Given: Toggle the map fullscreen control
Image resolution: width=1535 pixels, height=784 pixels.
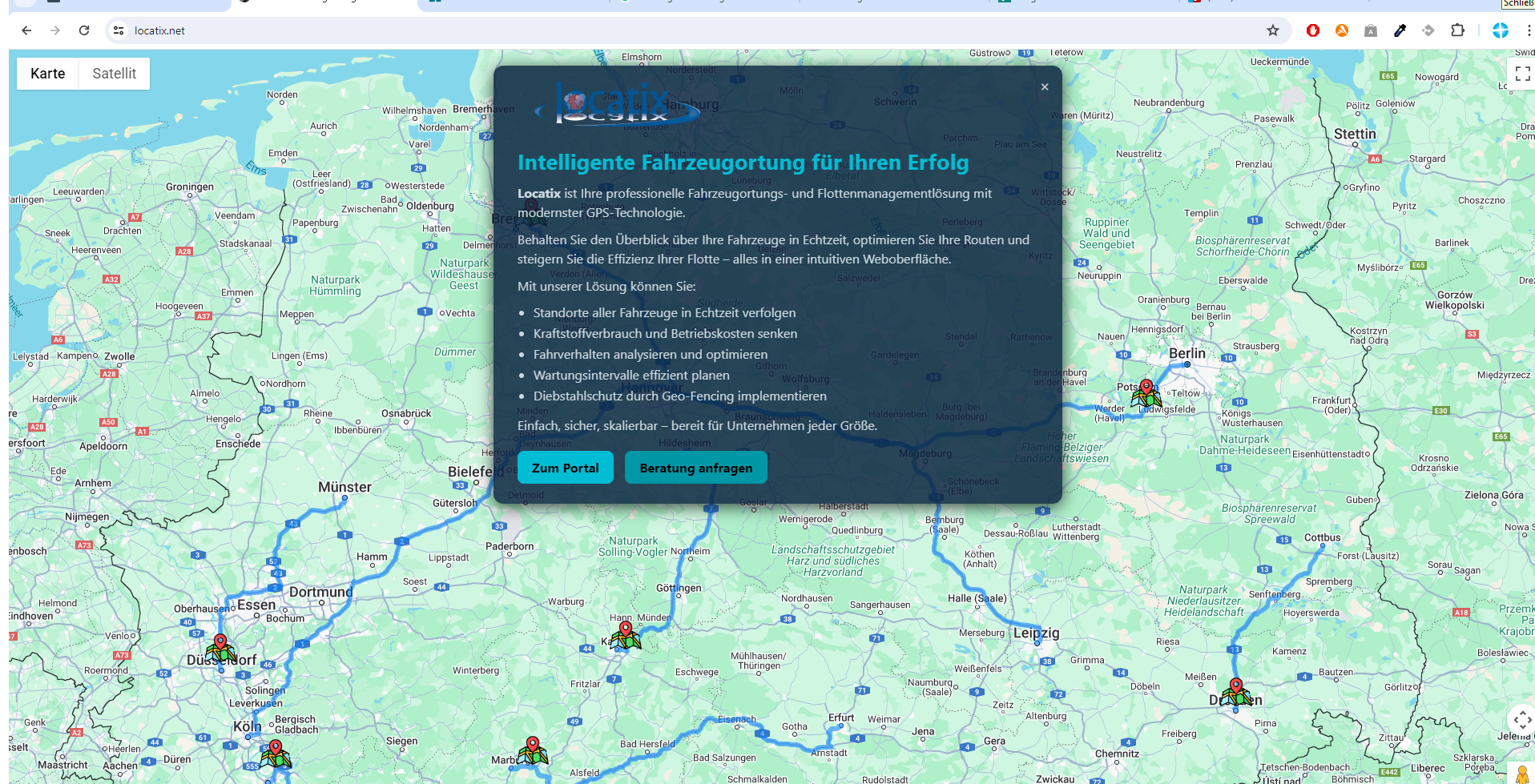Looking at the screenshot, I should 1522,74.
